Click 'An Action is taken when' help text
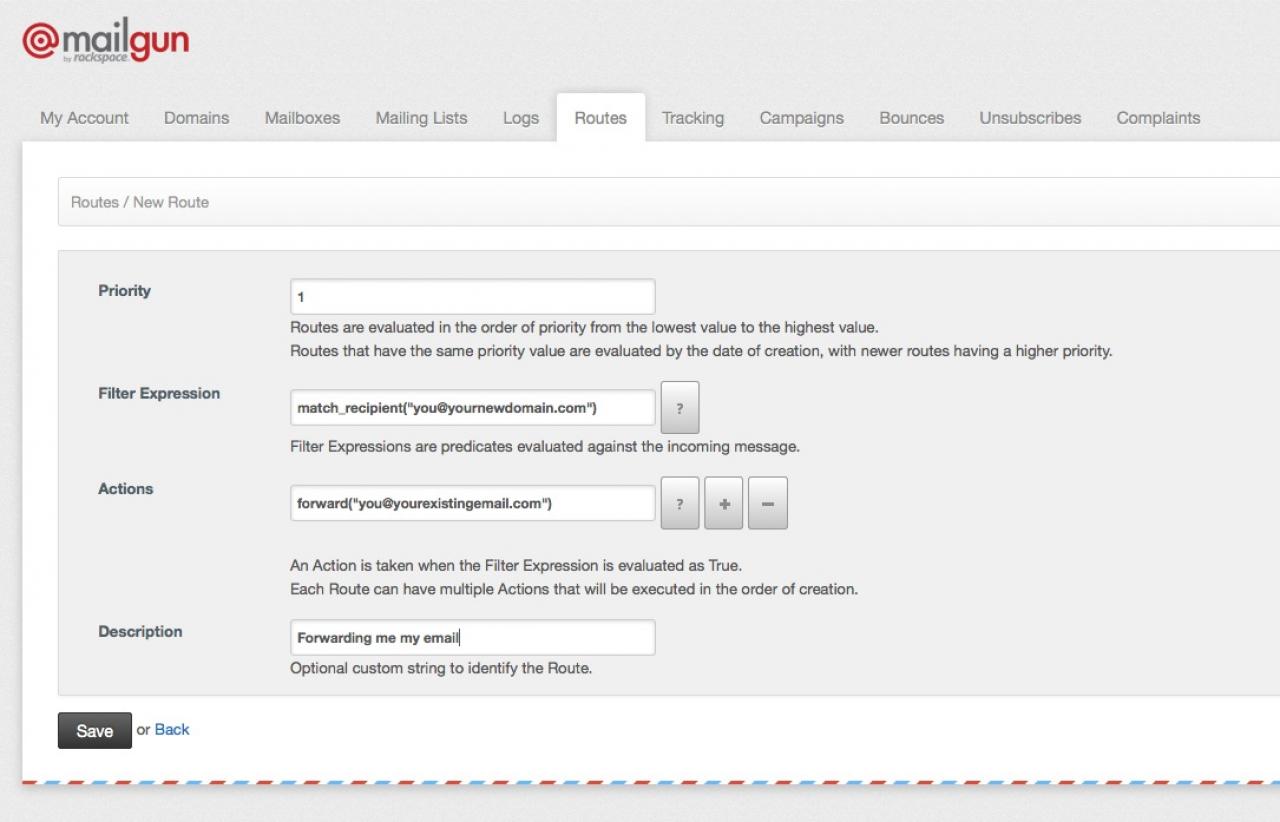The image size is (1280, 822). pyautogui.click(x=516, y=565)
